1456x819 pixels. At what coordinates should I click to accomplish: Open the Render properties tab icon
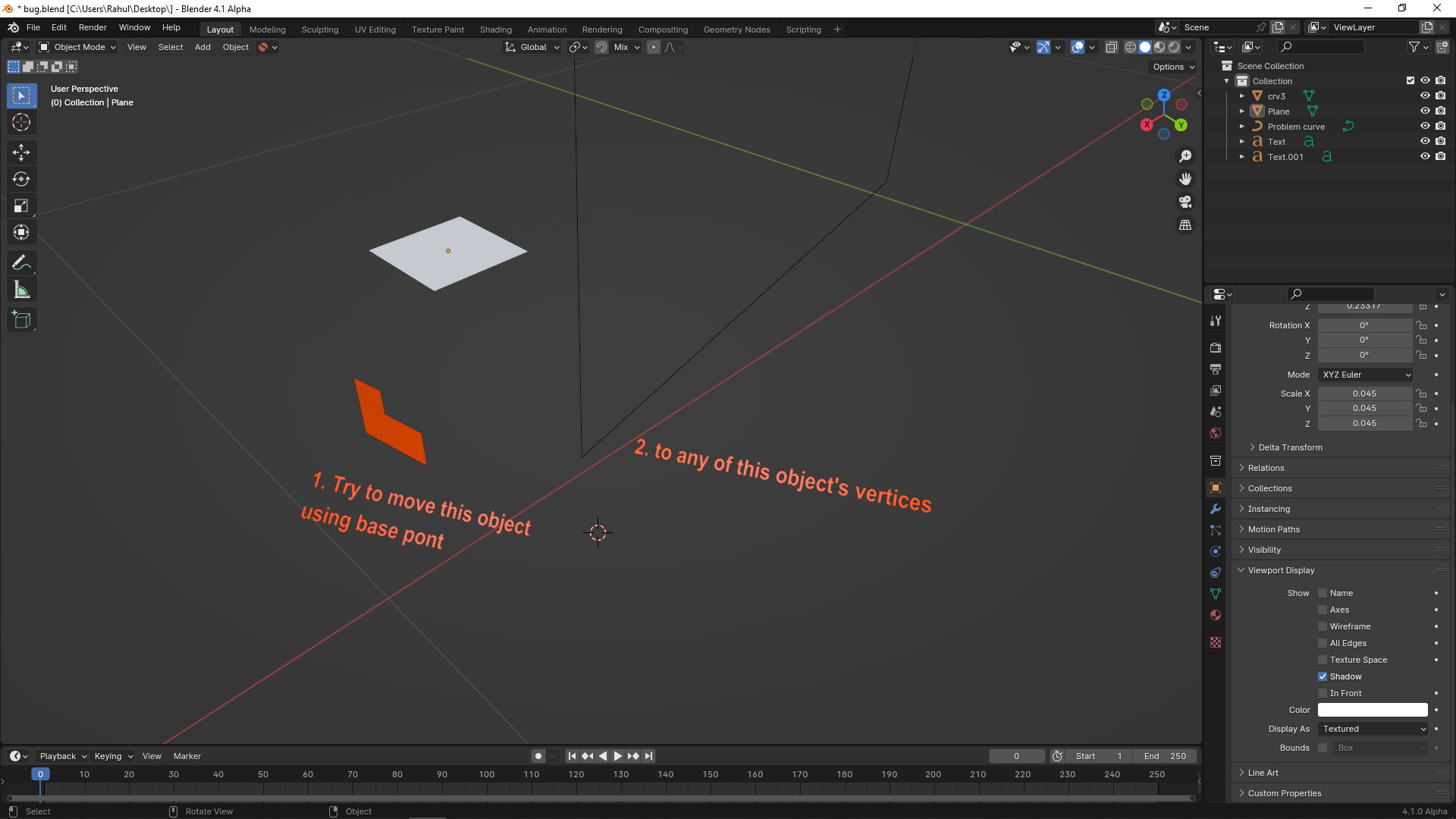1216,347
